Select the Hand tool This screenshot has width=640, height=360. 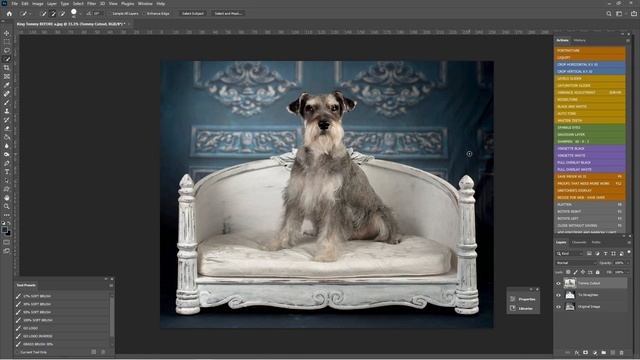coord(7,198)
